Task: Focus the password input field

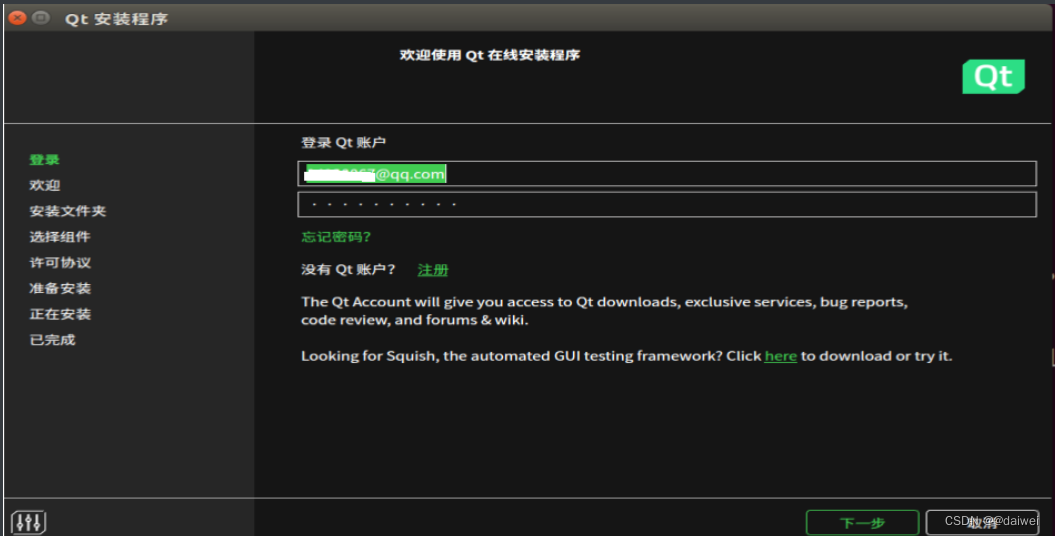Action: point(667,204)
